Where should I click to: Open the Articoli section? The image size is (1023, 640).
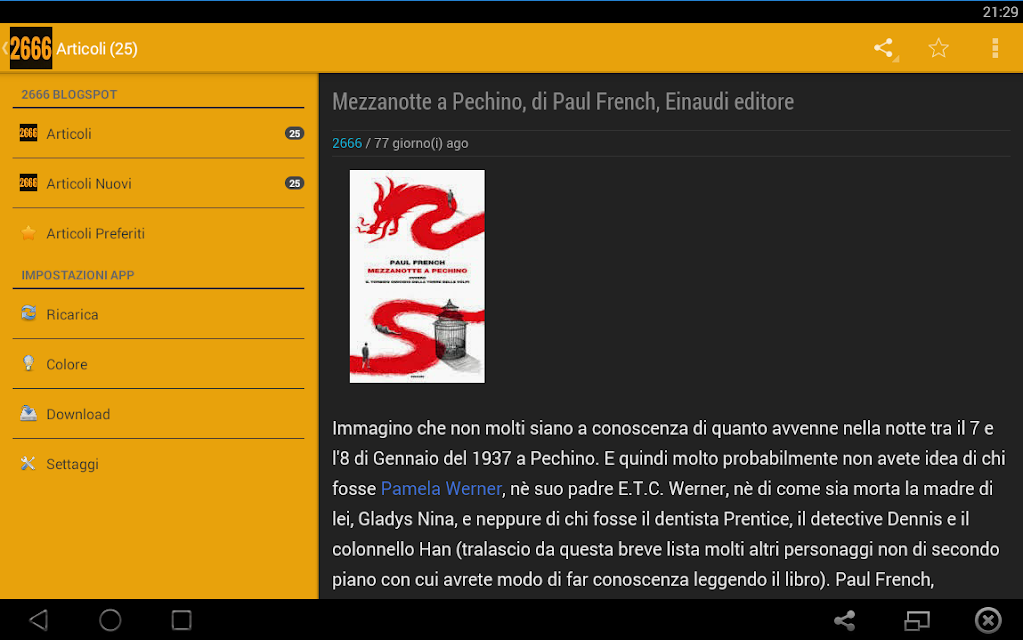pos(159,133)
